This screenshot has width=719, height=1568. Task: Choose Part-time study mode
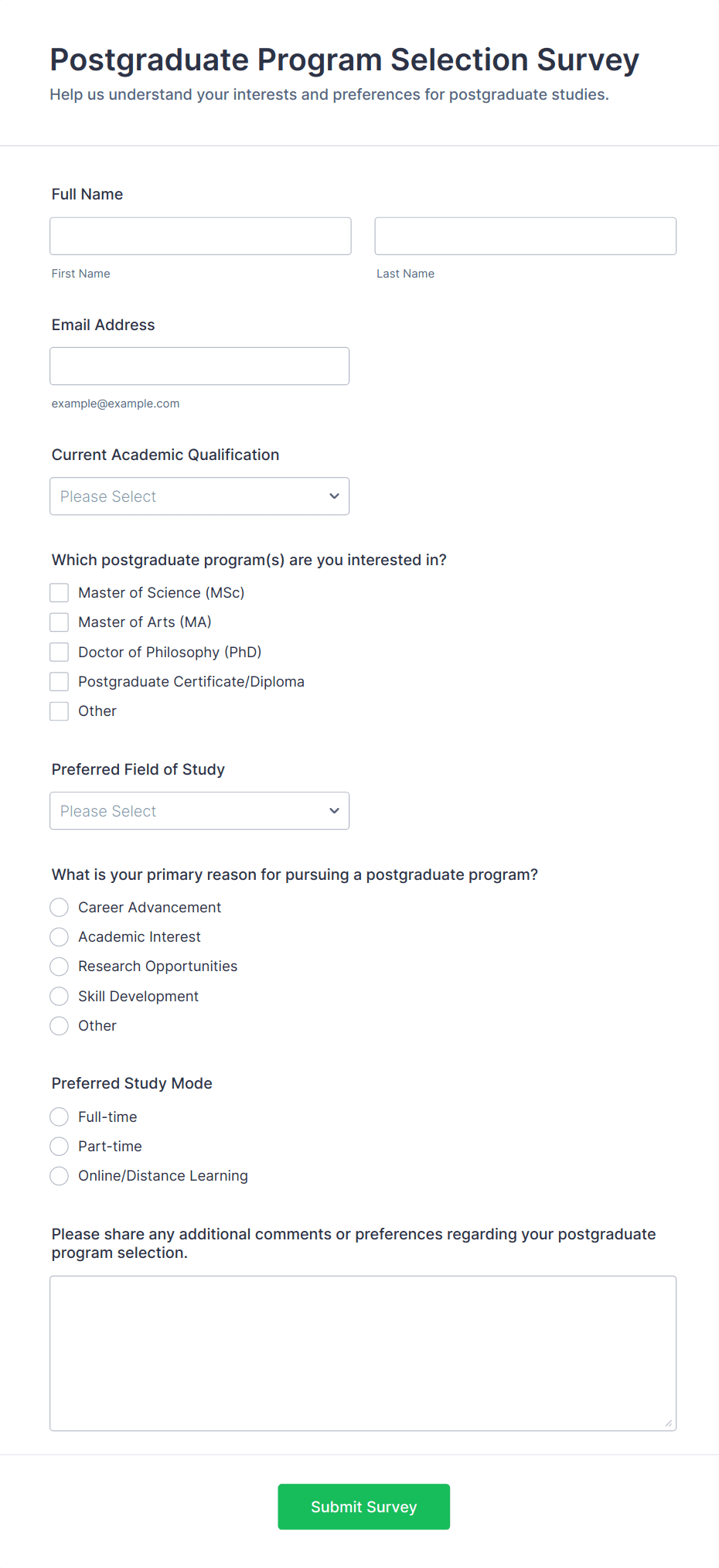click(60, 1146)
